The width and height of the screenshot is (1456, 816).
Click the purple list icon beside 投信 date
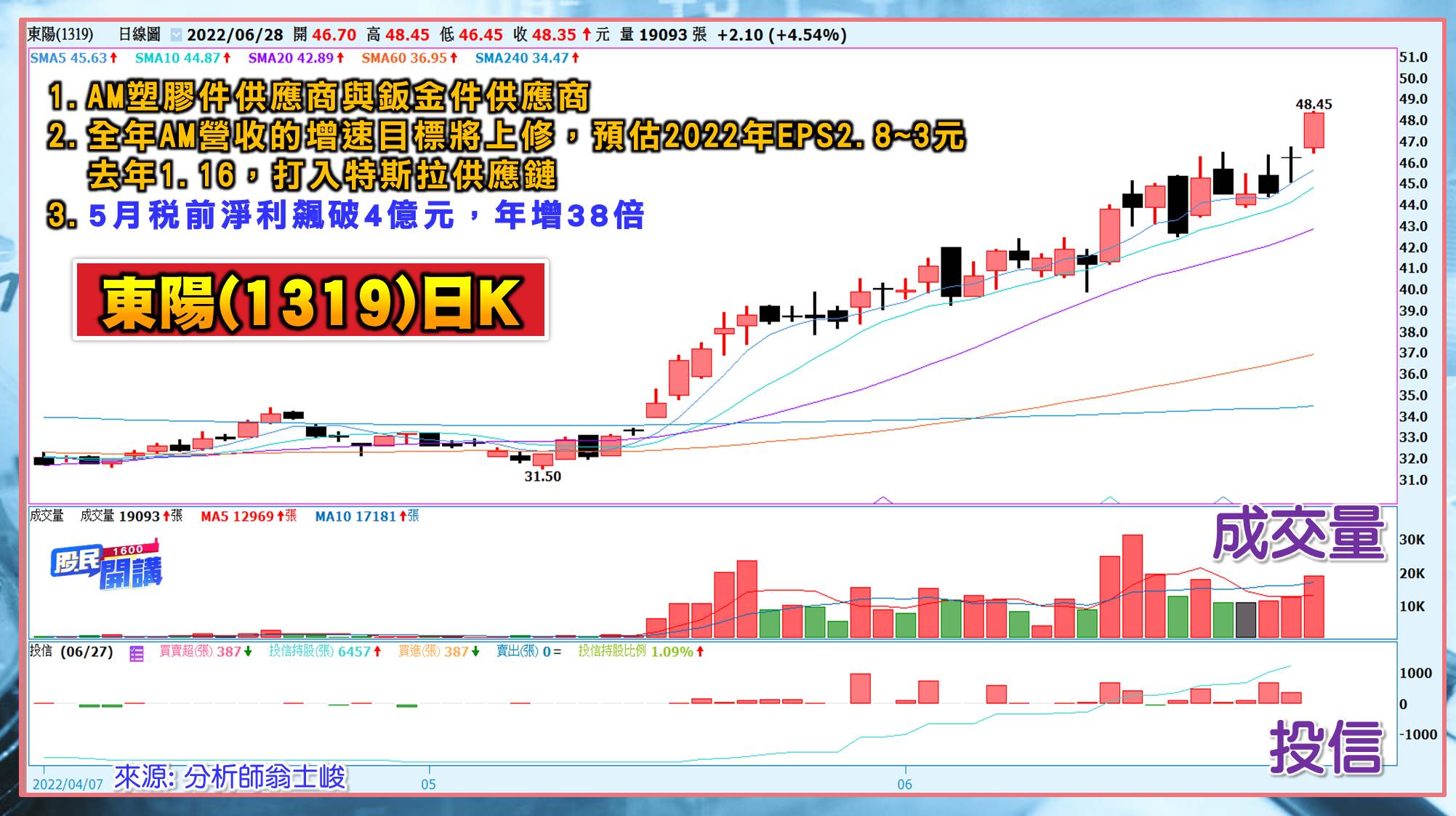click(137, 653)
